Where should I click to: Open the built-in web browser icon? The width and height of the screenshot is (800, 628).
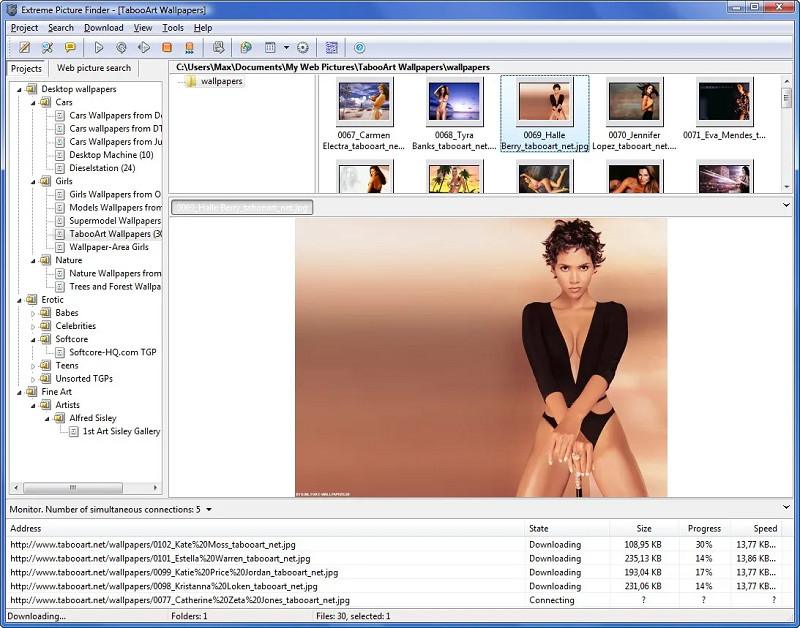click(x=247, y=48)
